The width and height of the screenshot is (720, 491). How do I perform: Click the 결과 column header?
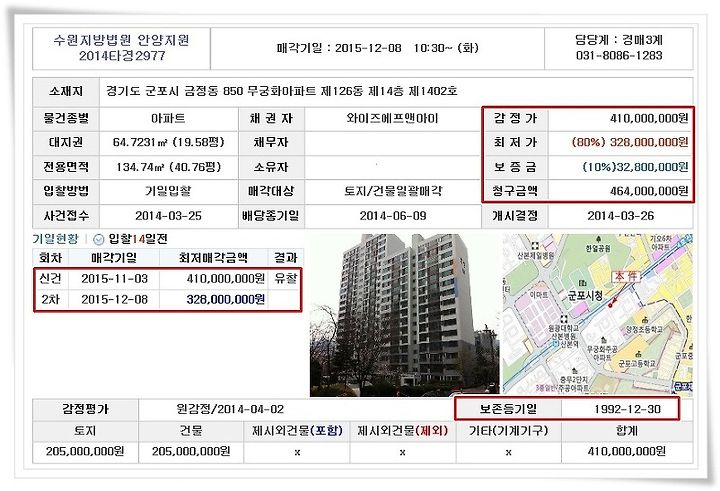click(x=285, y=258)
